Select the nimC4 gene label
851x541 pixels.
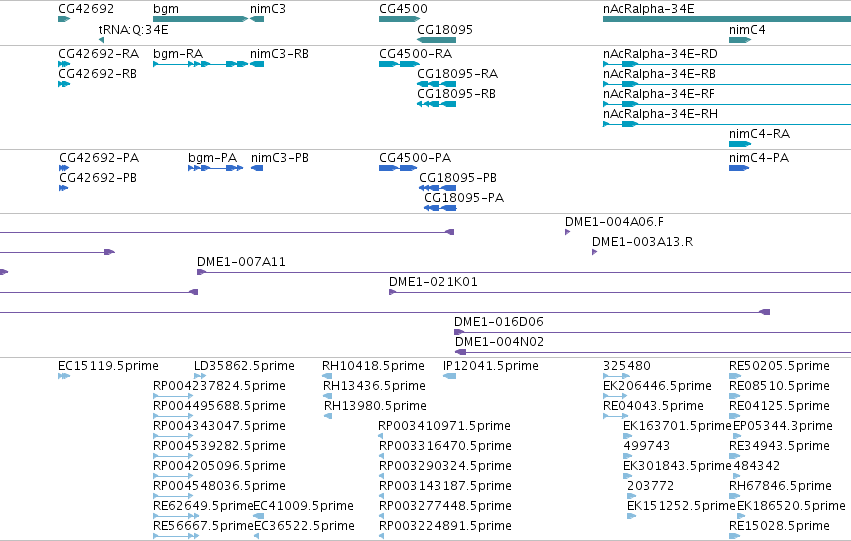pos(747,29)
